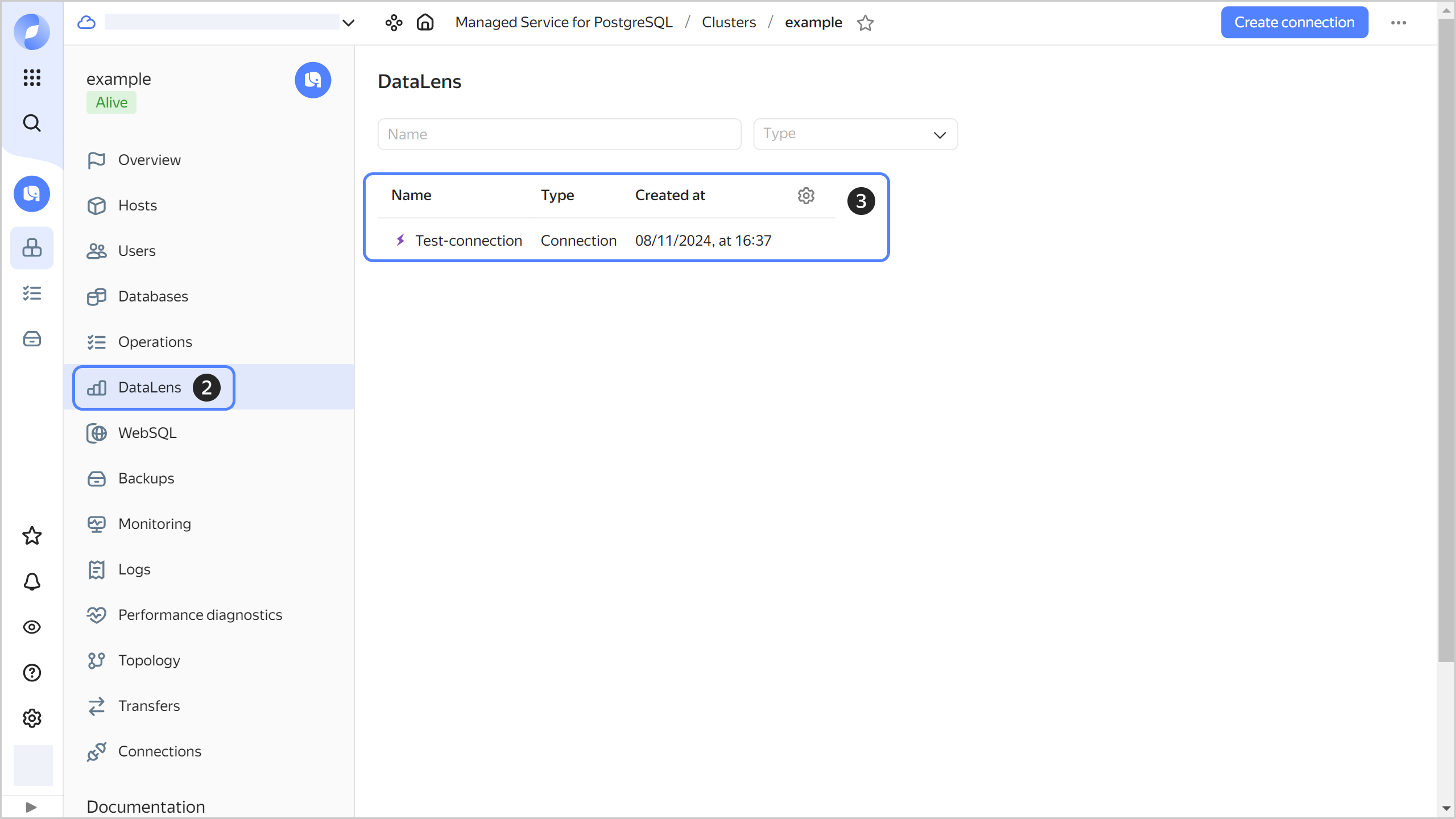Click the favorites star in left rail
This screenshot has width=1456, height=819.
(x=32, y=536)
